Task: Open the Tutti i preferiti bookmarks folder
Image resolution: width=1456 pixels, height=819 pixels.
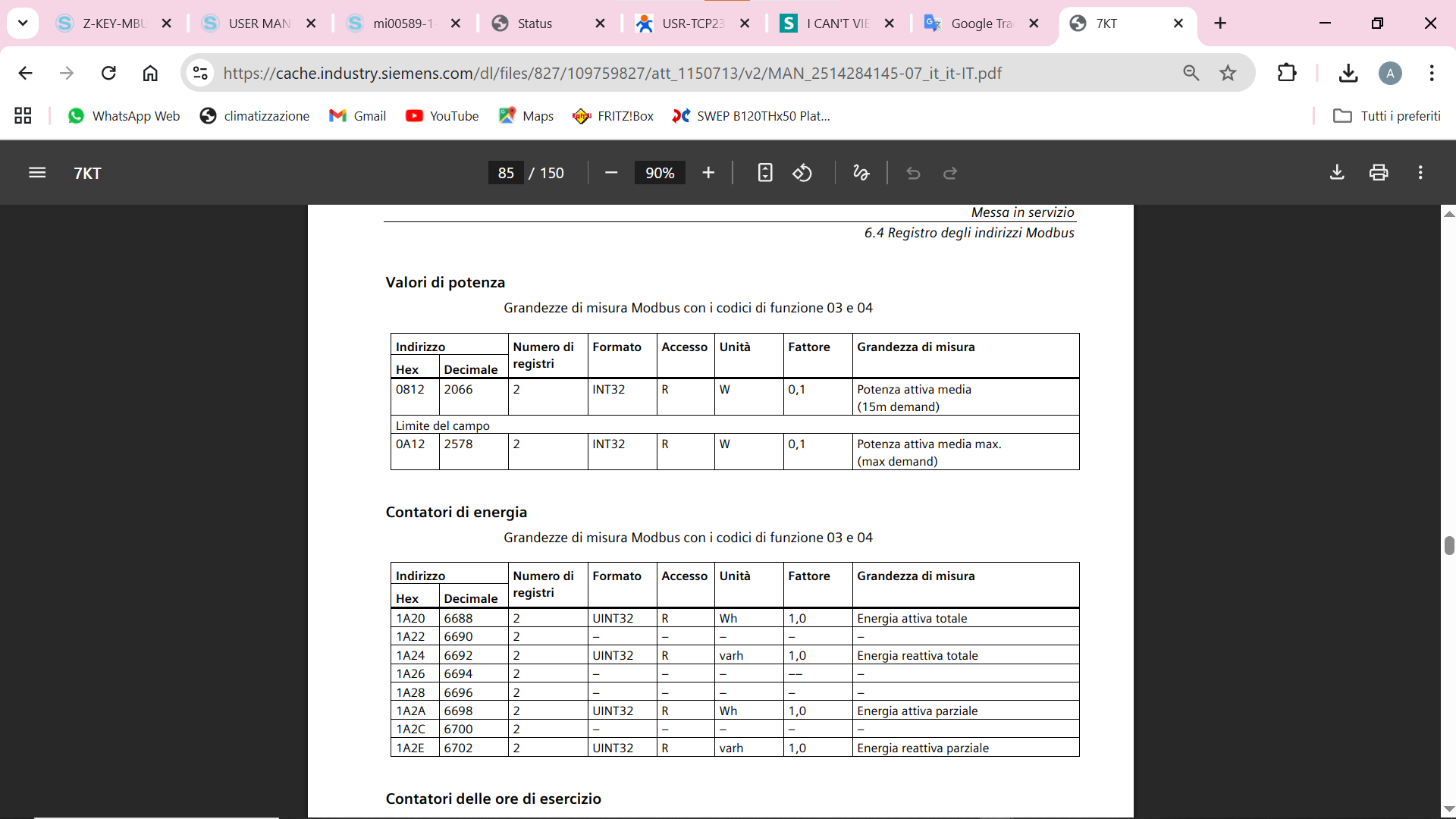Action: point(1387,116)
